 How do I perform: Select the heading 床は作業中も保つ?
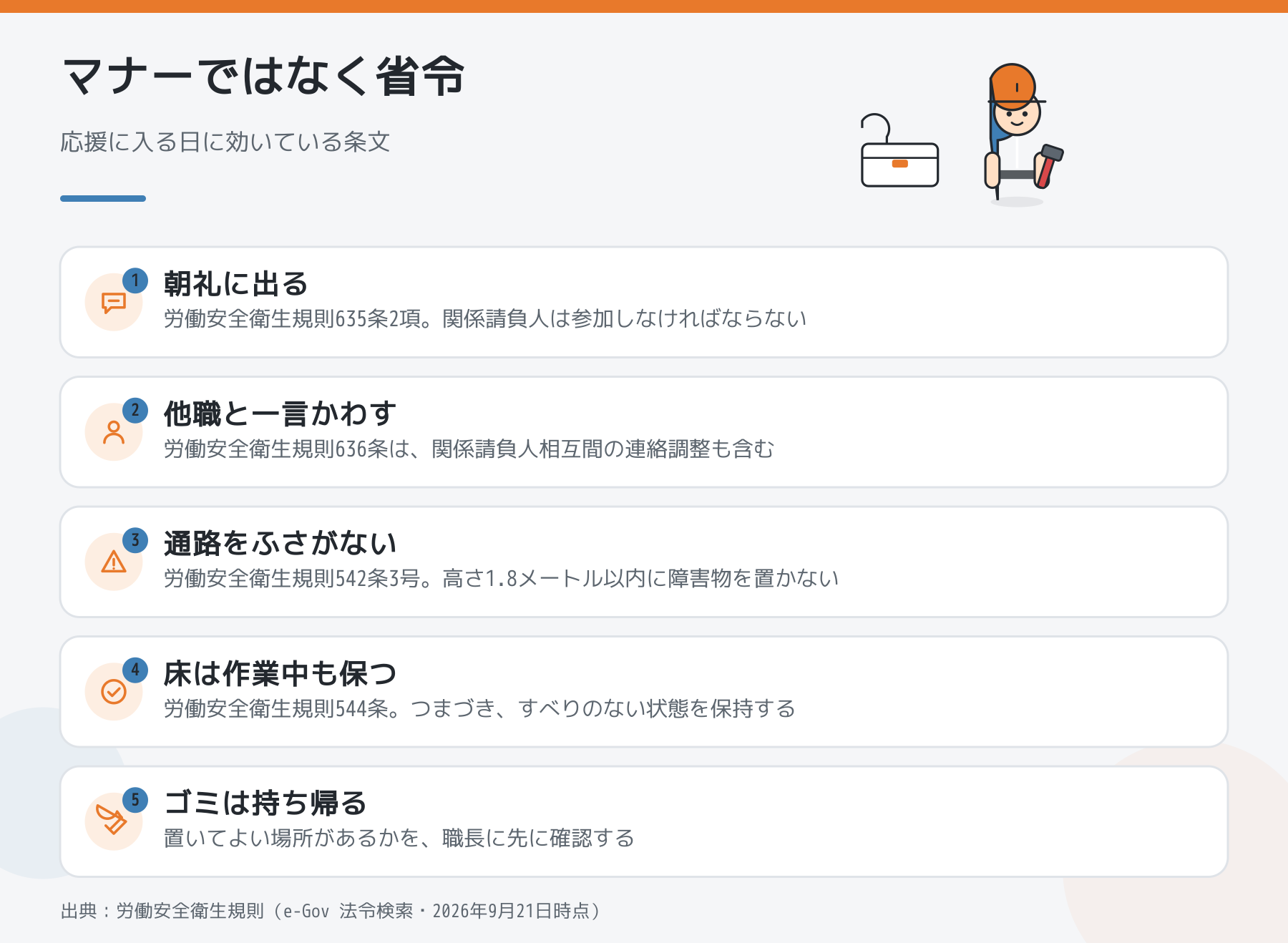(x=280, y=673)
